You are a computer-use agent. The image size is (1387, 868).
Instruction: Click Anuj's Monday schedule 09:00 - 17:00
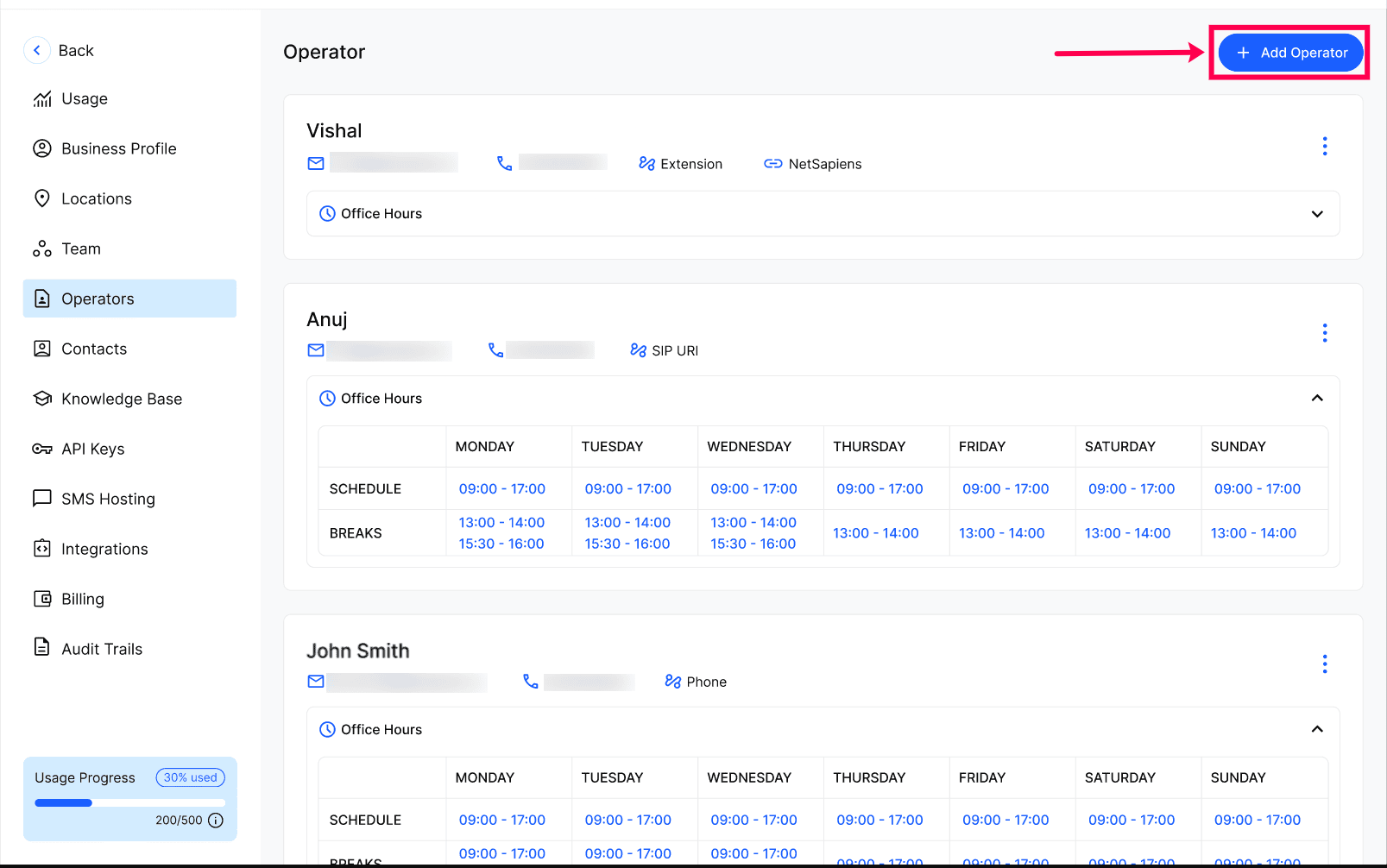502,488
